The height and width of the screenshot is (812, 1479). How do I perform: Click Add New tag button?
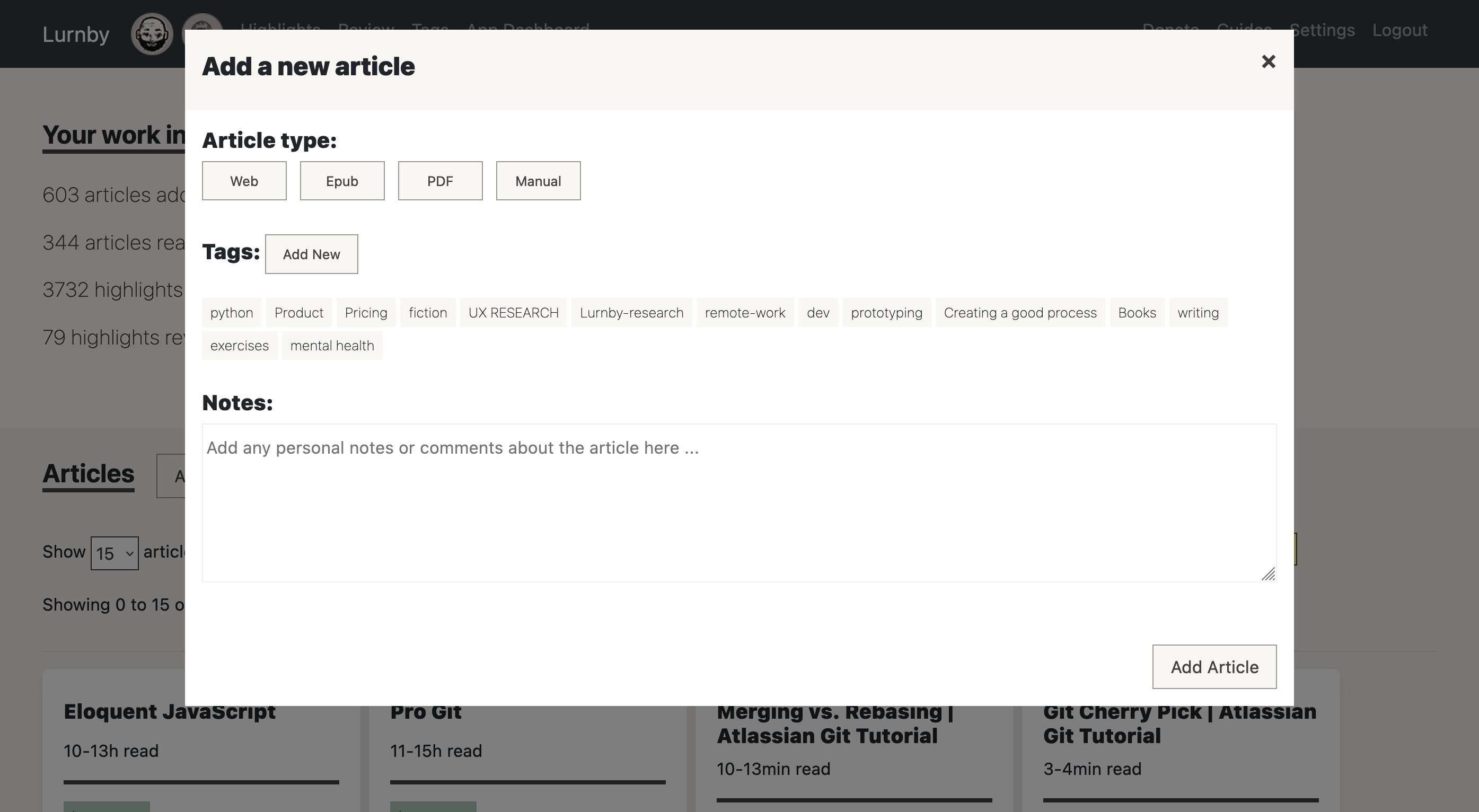(311, 254)
